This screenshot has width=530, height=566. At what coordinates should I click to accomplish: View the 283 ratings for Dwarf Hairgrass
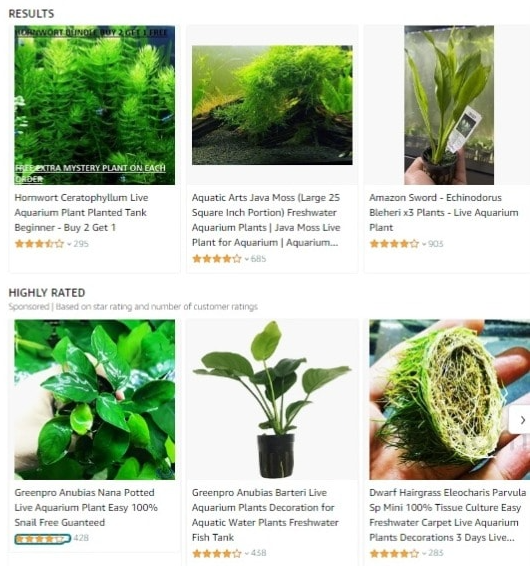tap(436, 553)
